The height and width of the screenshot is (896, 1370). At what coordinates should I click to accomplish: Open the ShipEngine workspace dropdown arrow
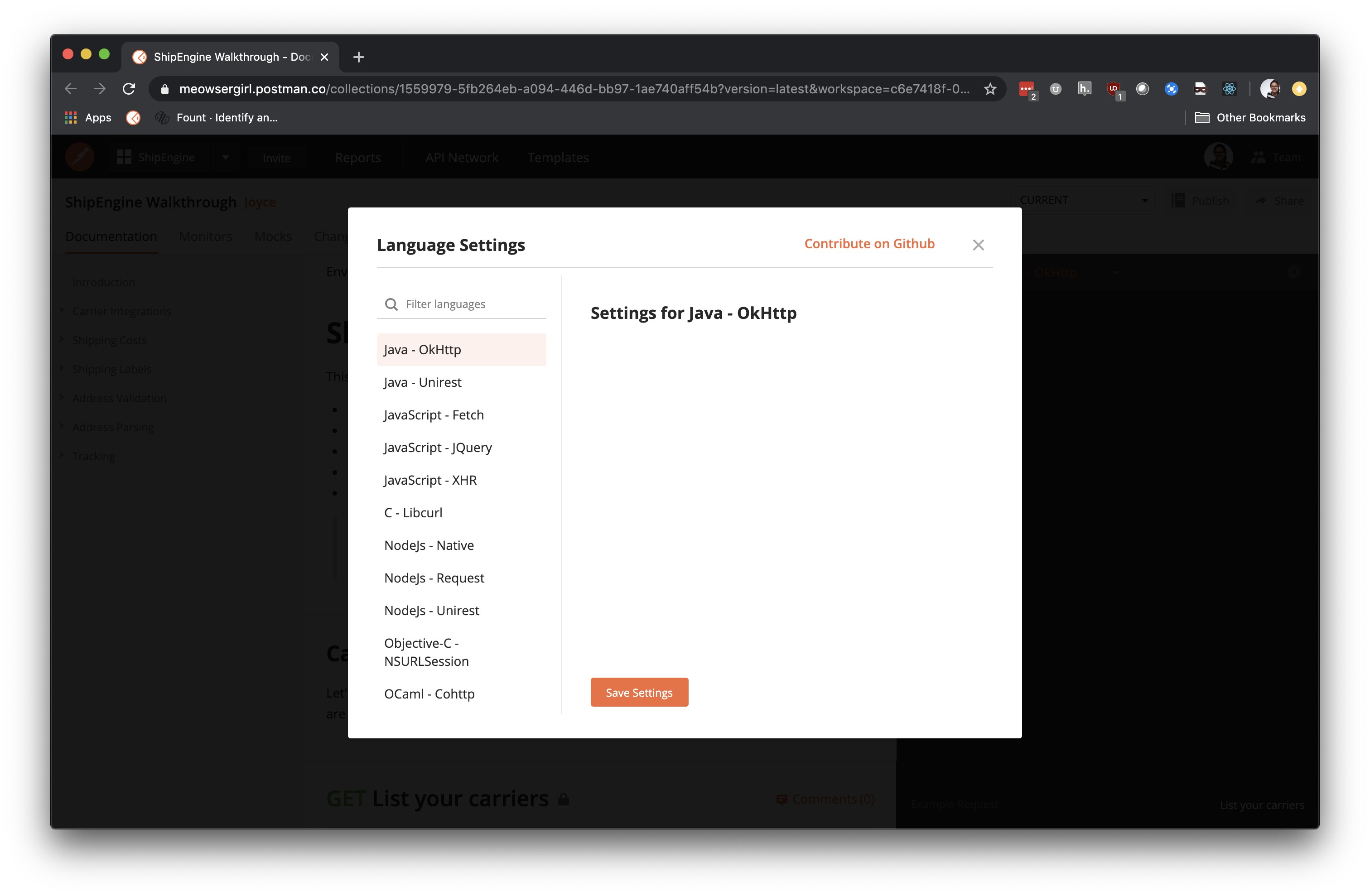[226, 157]
